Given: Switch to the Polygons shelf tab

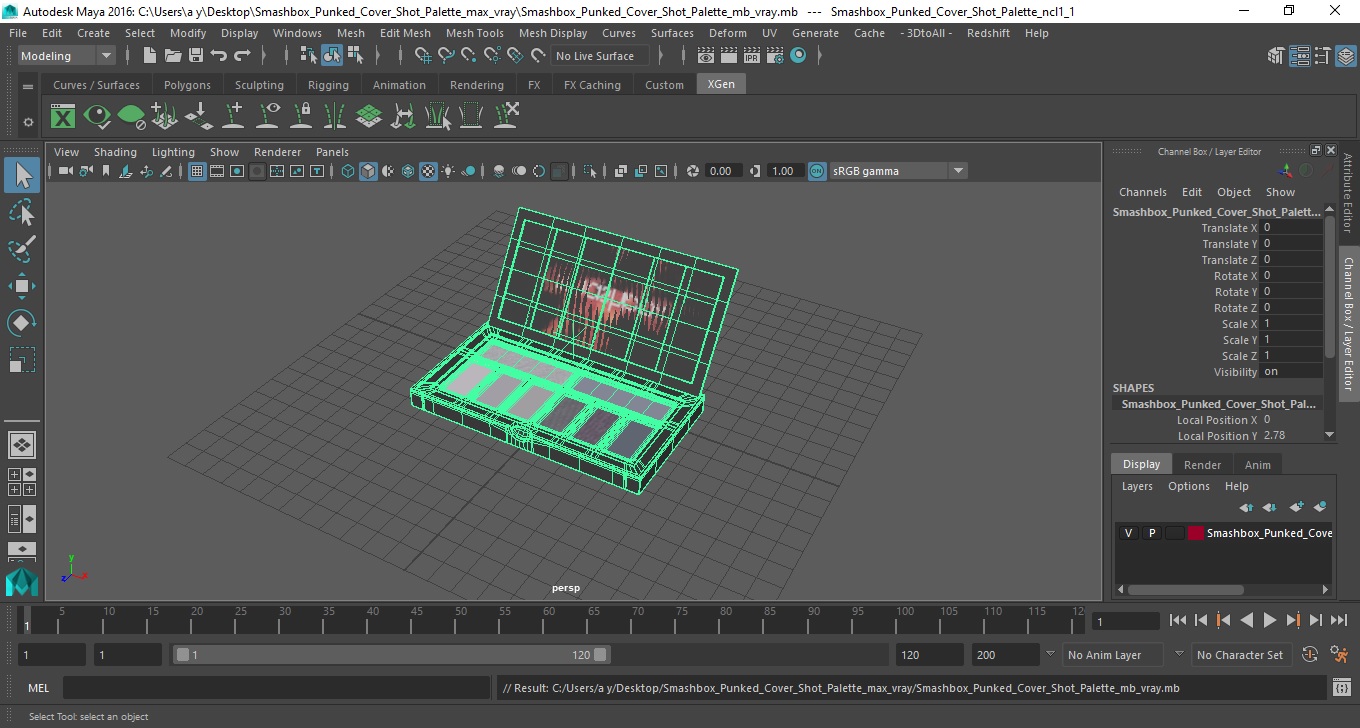Looking at the screenshot, I should click(x=187, y=85).
